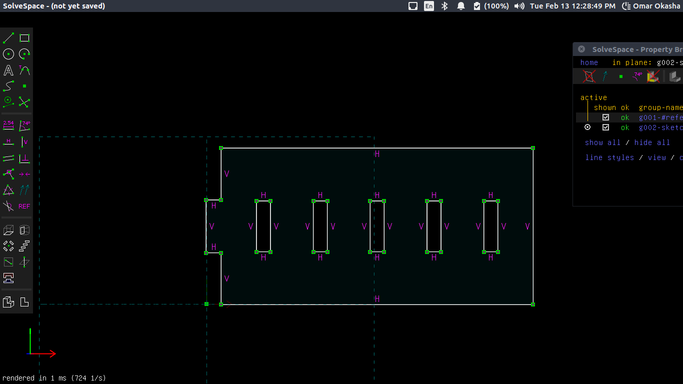The width and height of the screenshot is (683, 384).
Task: Open the clock Tue Feb 13 menu
Action: click(x=572, y=6)
